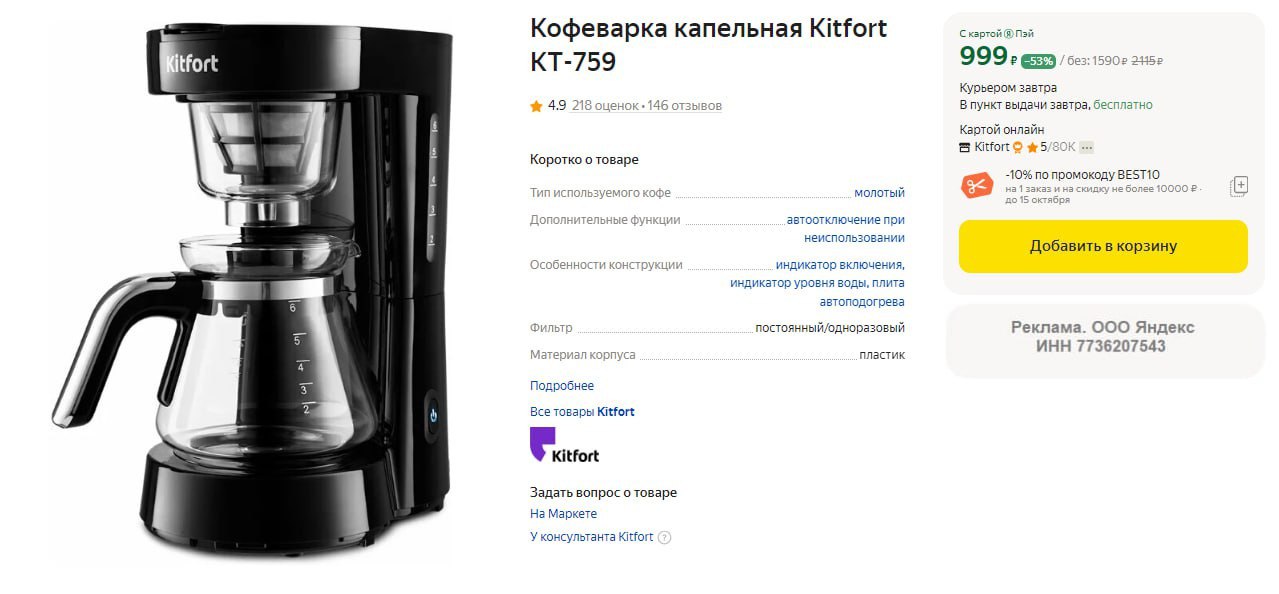Open the seller options three-dots icon

1087,147
